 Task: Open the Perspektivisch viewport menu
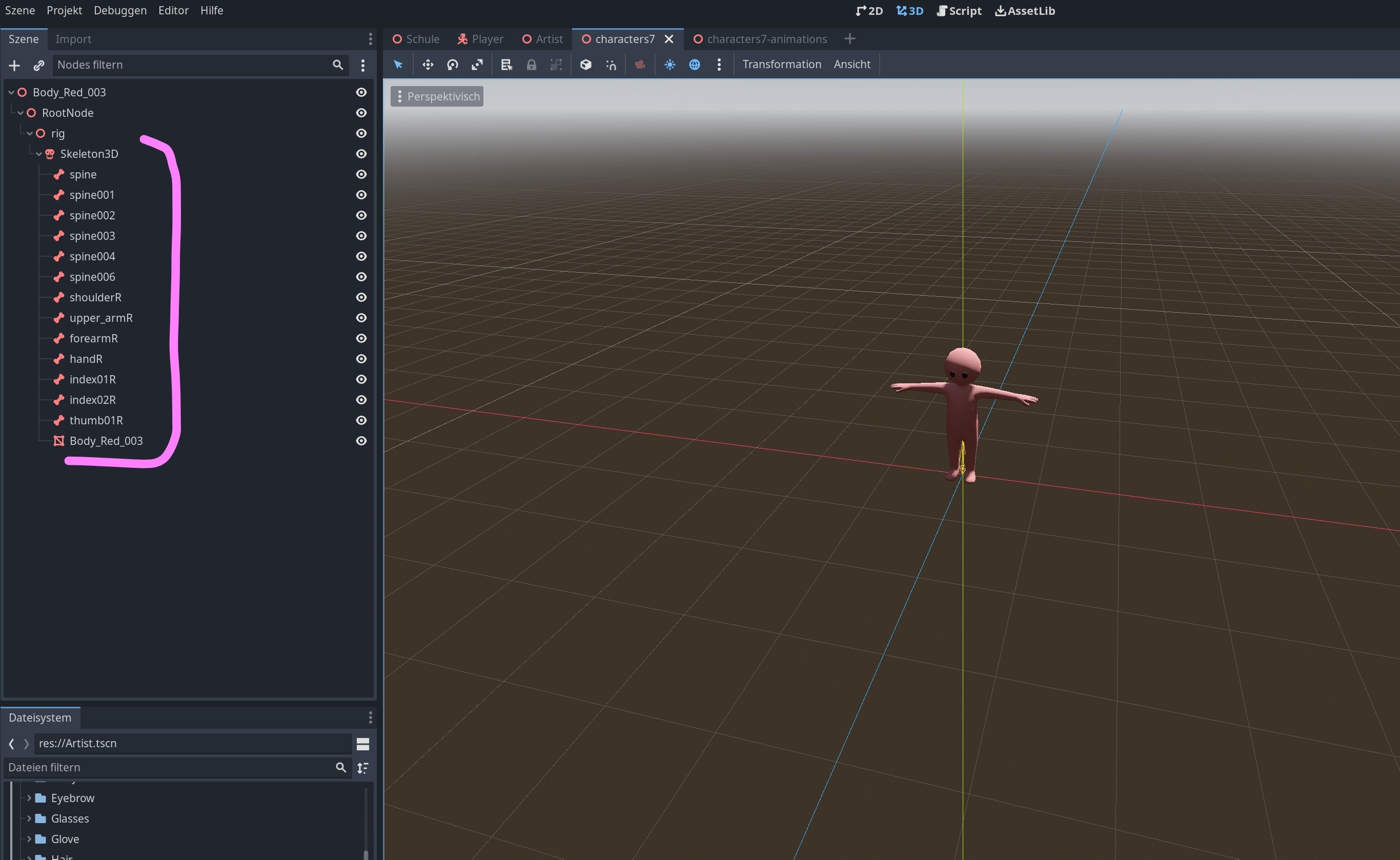pos(437,97)
